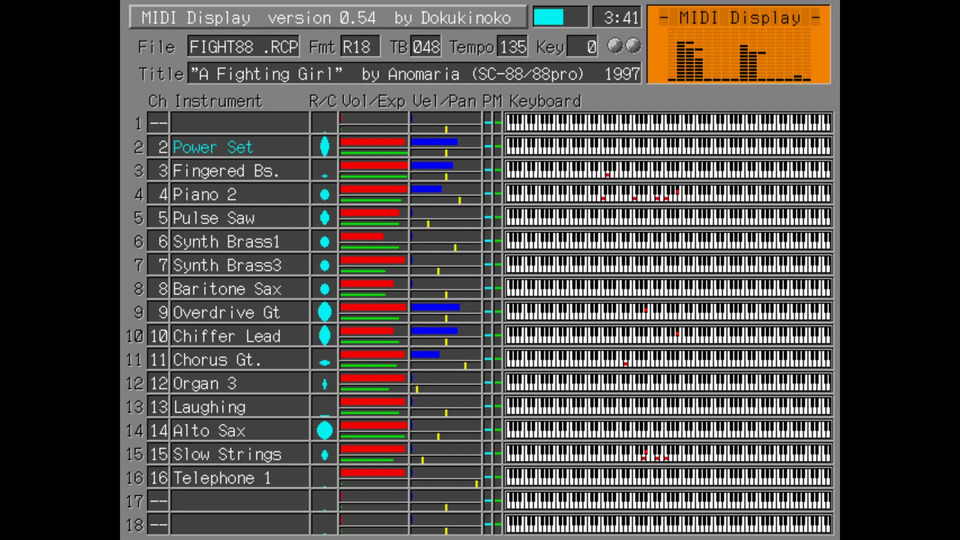Click the R/C indicator for Piano 2
This screenshot has width=960, height=540.
click(324, 194)
